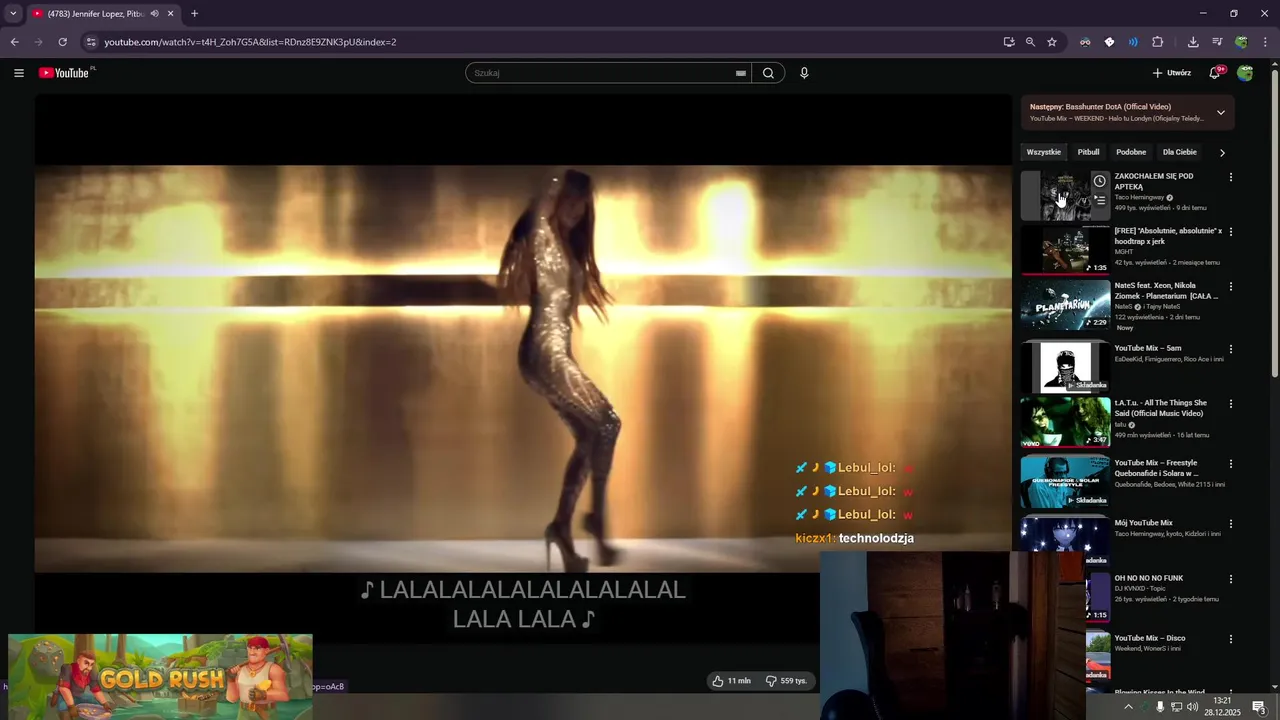Screen dimensions: 1280x720
Task: Open the extensions puzzle menu
Action: [x=1158, y=42]
